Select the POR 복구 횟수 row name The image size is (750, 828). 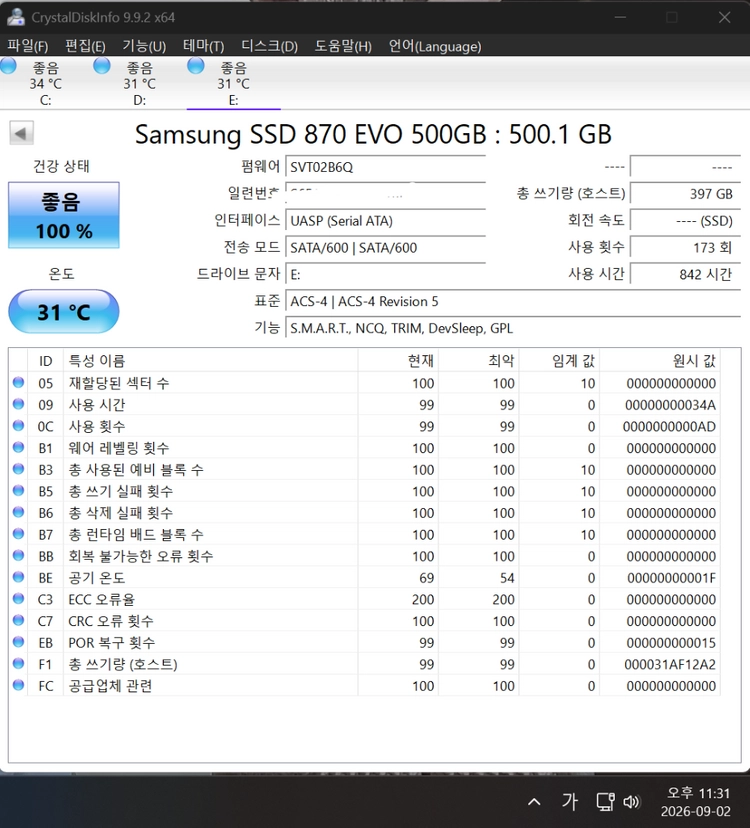pyautogui.click(x=111, y=643)
